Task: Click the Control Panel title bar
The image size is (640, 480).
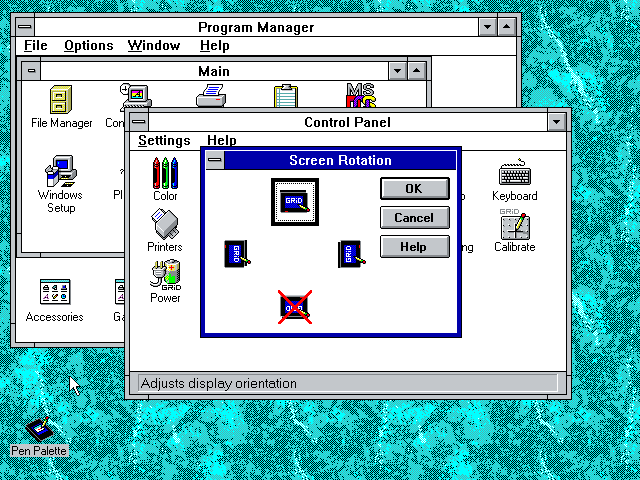Action: click(x=348, y=122)
